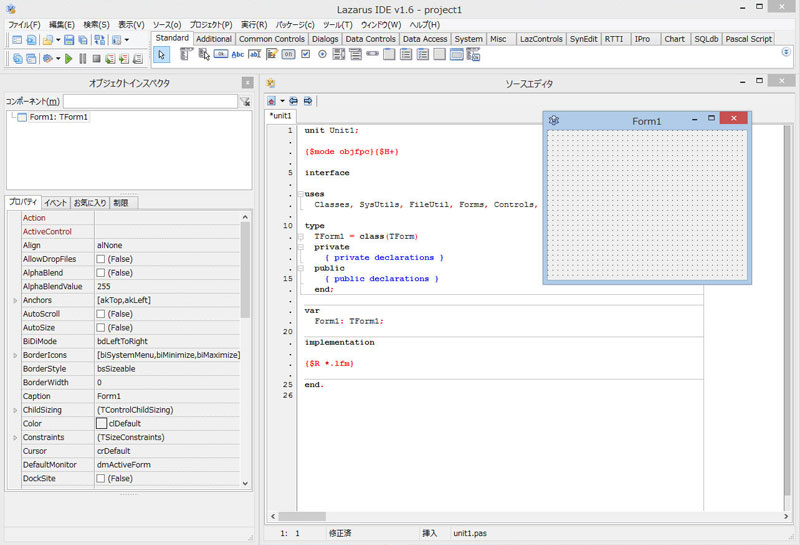Click the component filter input field
This screenshot has height=545, width=800.
150,102
